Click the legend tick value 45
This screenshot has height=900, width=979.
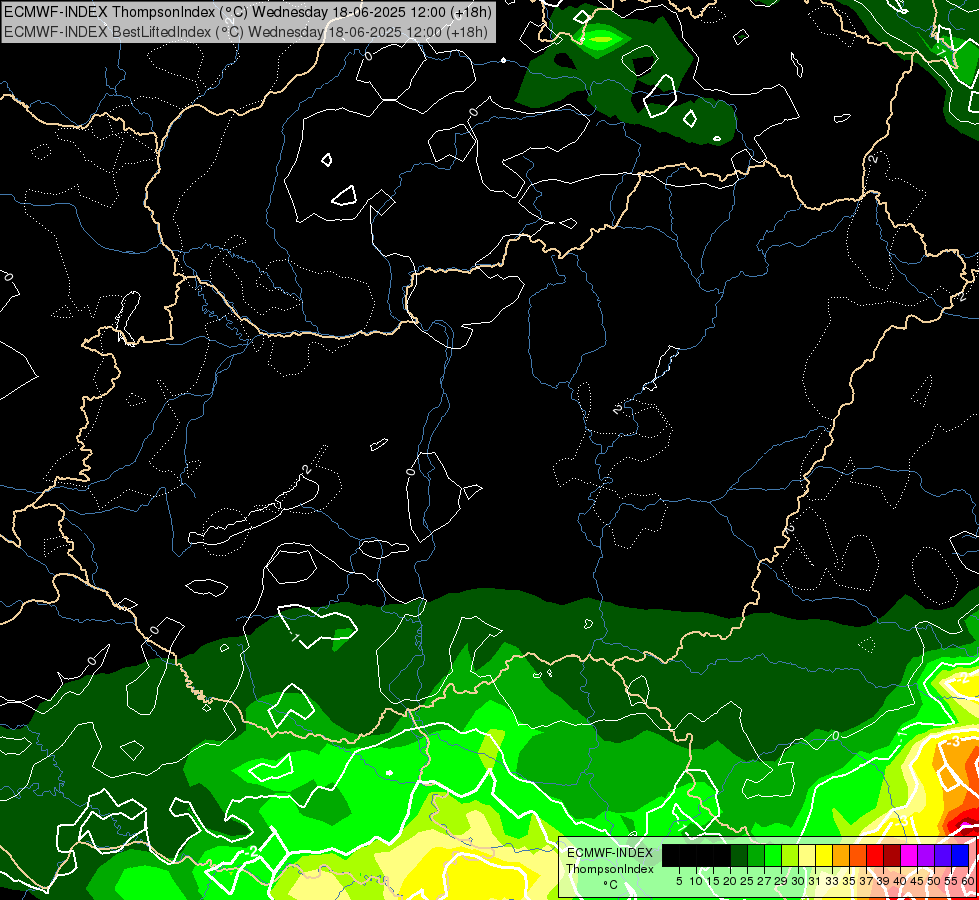pos(917,881)
